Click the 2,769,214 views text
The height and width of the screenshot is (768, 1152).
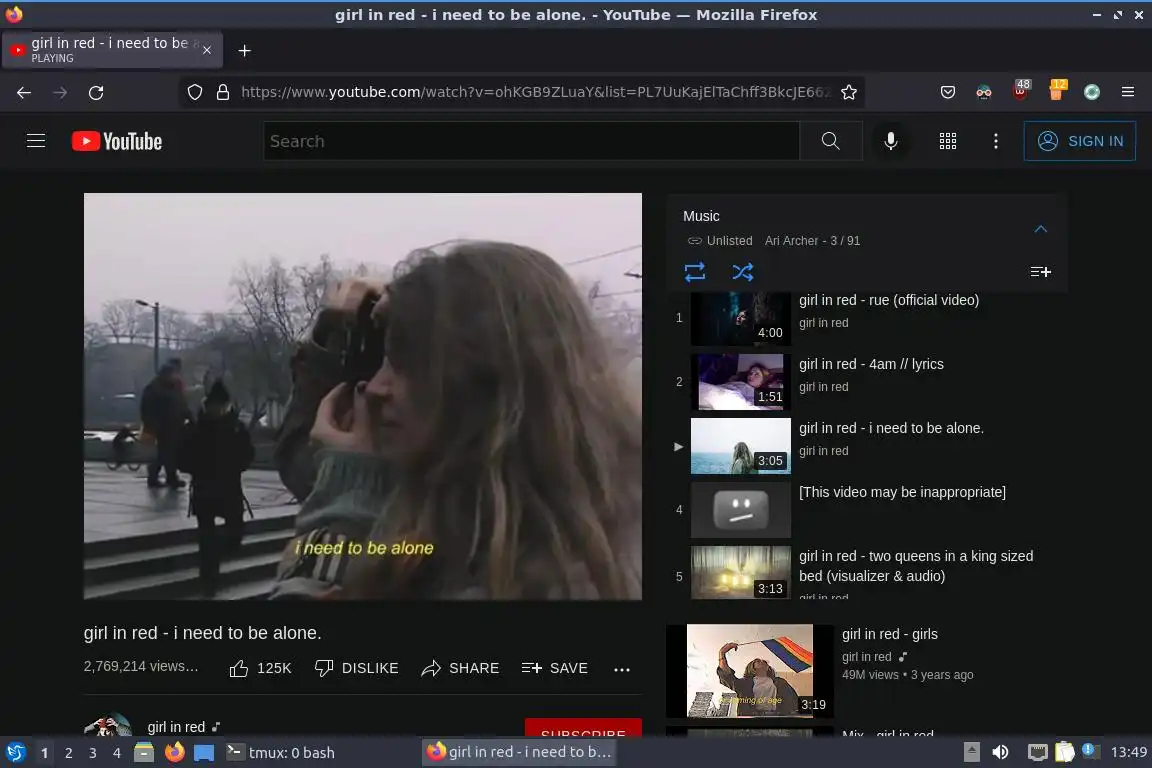(x=141, y=666)
